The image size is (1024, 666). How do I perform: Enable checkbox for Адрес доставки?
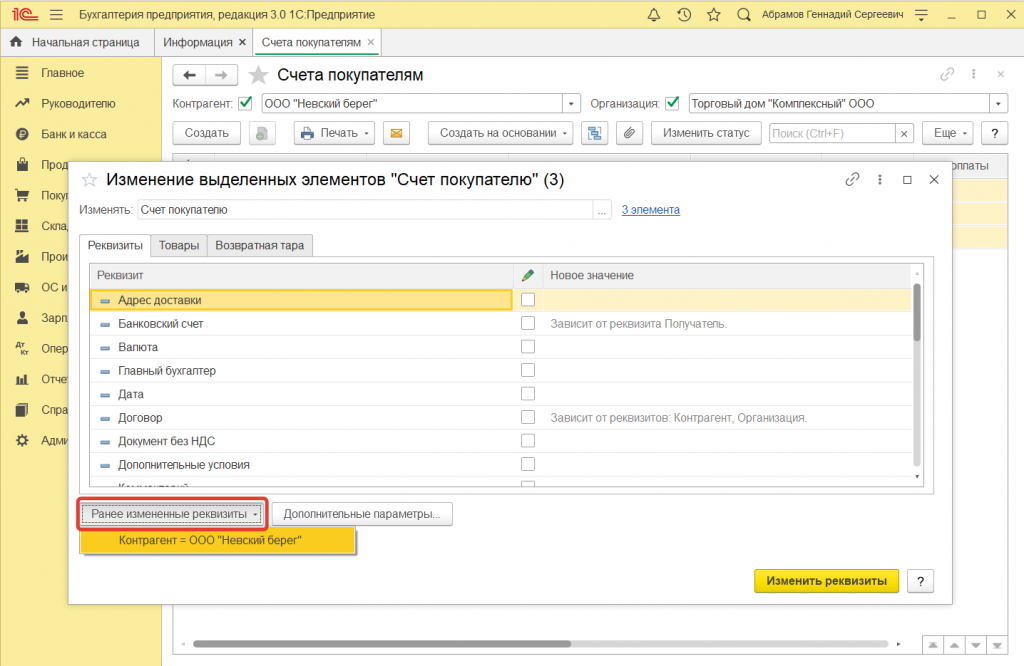coord(528,299)
